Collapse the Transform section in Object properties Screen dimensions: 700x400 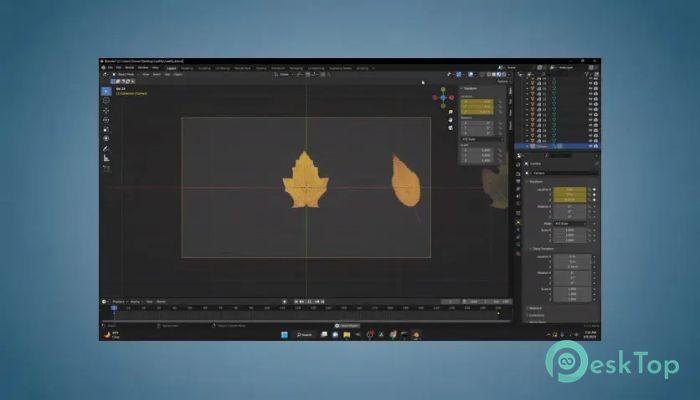[535, 182]
